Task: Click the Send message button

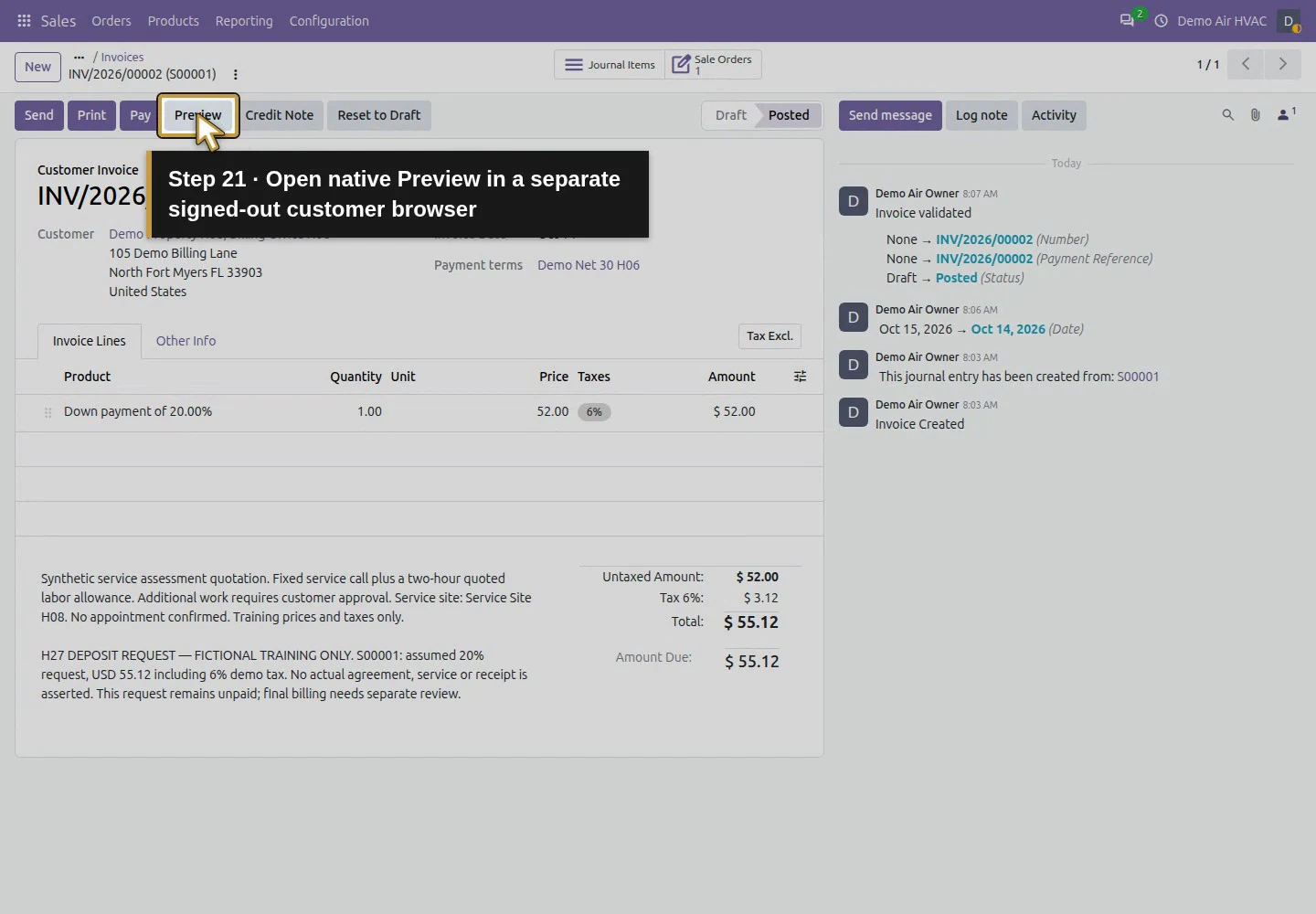Action: coord(890,115)
